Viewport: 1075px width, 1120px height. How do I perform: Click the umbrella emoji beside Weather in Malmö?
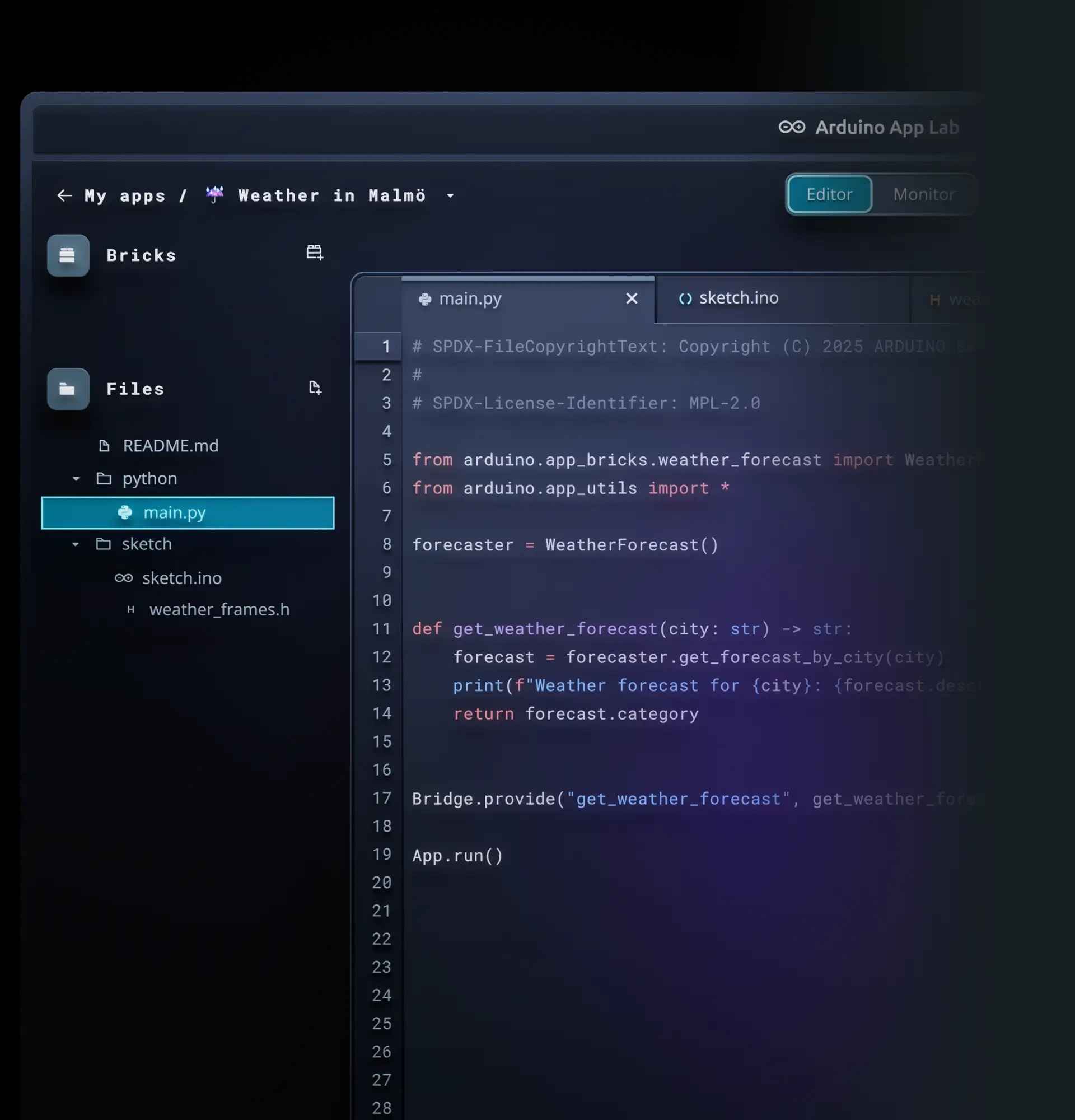214,194
